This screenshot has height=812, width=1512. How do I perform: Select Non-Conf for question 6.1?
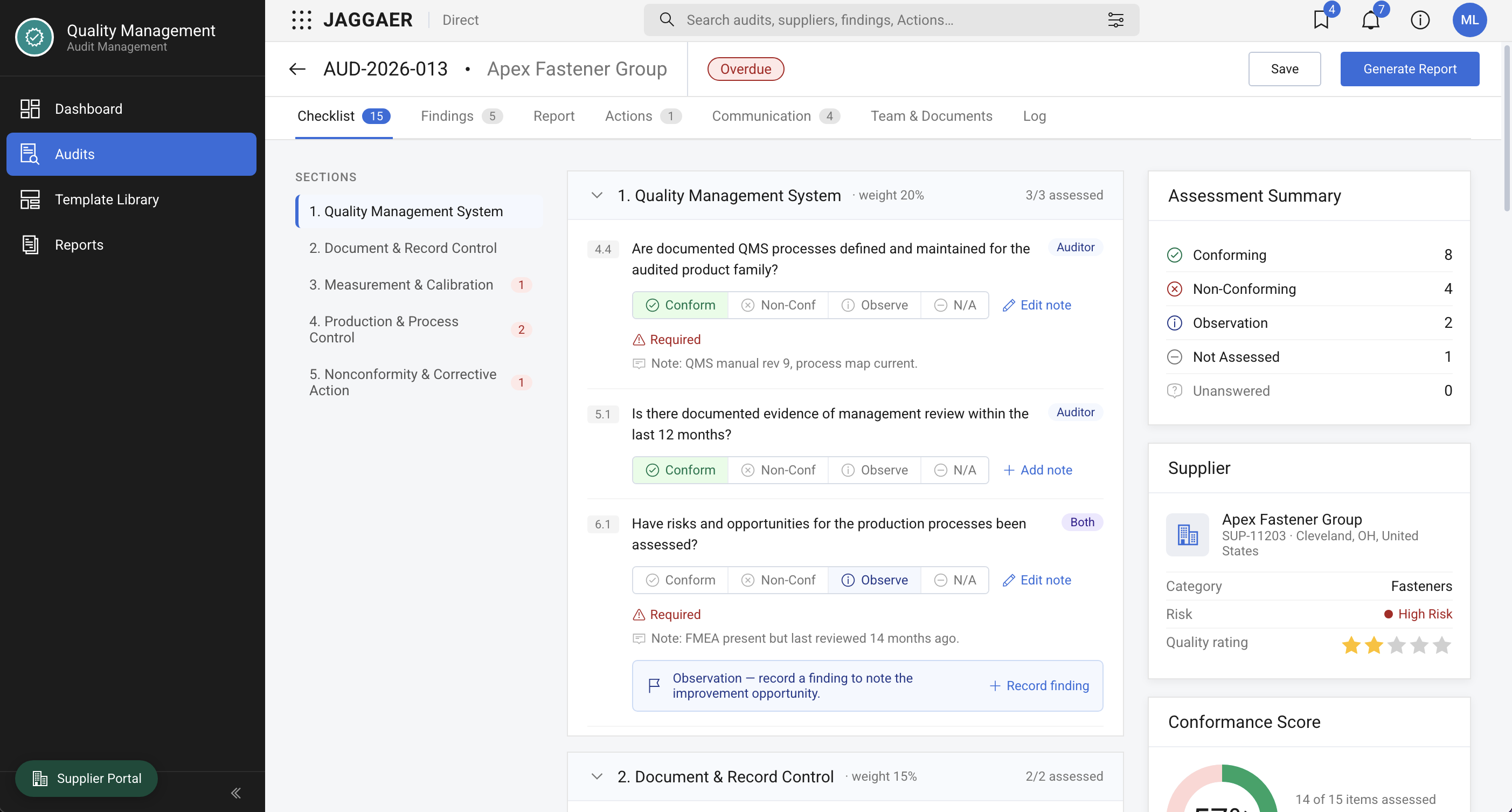(778, 580)
